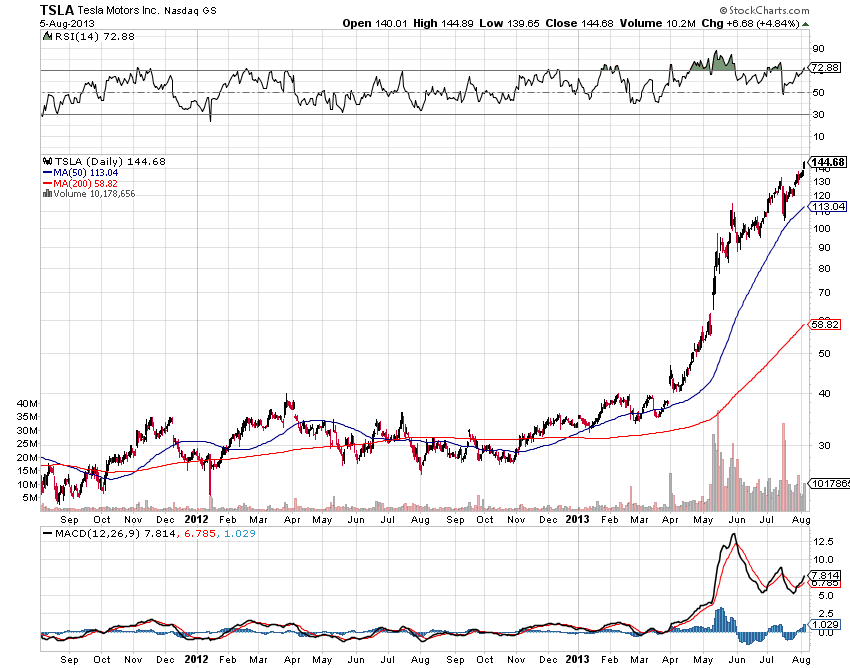Click the 7.814 MACD tag on the right axis

pyautogui.click(x=826, y=575)
